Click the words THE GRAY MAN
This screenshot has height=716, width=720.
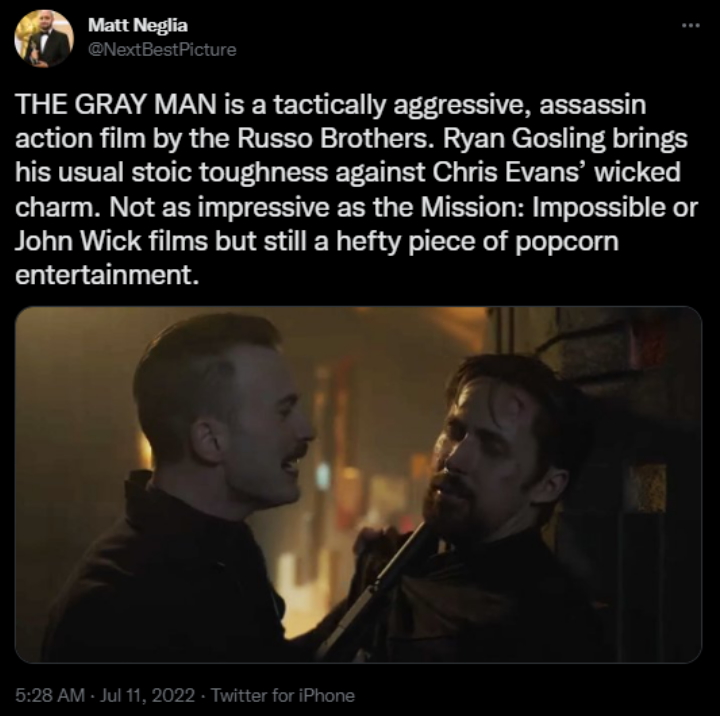point(116,105)
